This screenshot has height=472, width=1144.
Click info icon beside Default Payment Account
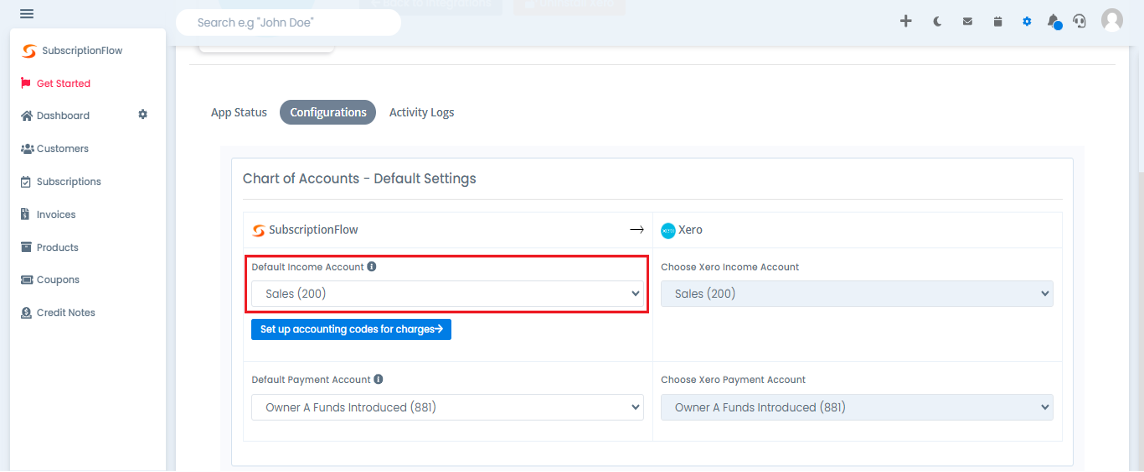point(378,379)
